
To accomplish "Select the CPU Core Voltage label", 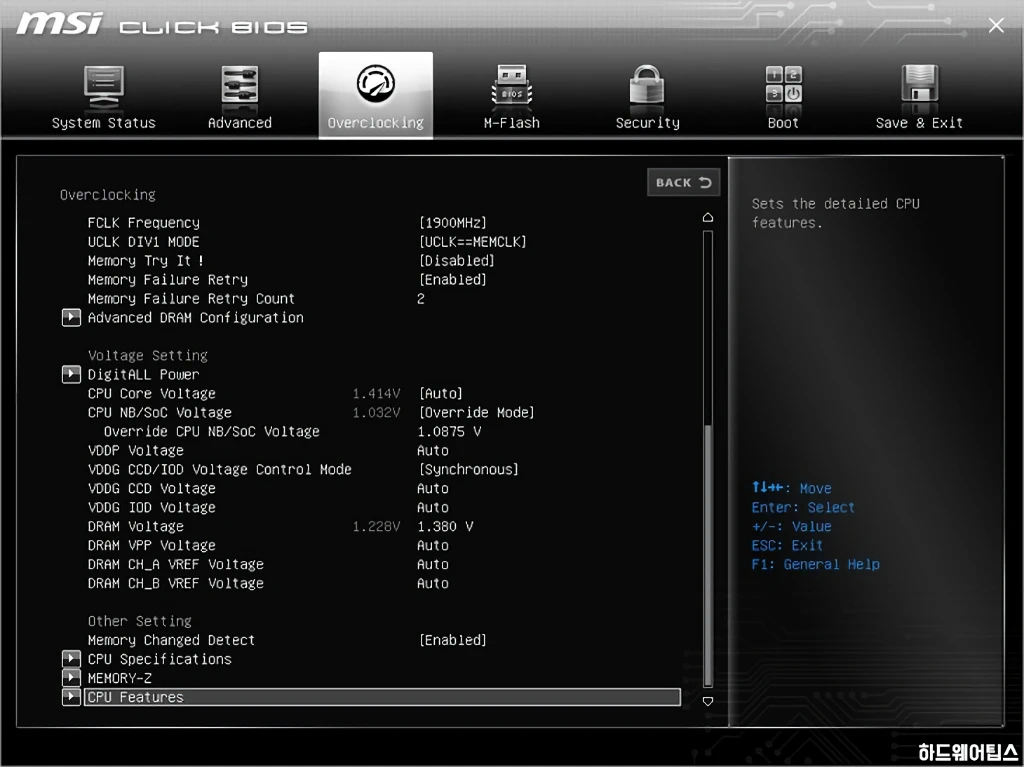I will [x=152, y=393].
